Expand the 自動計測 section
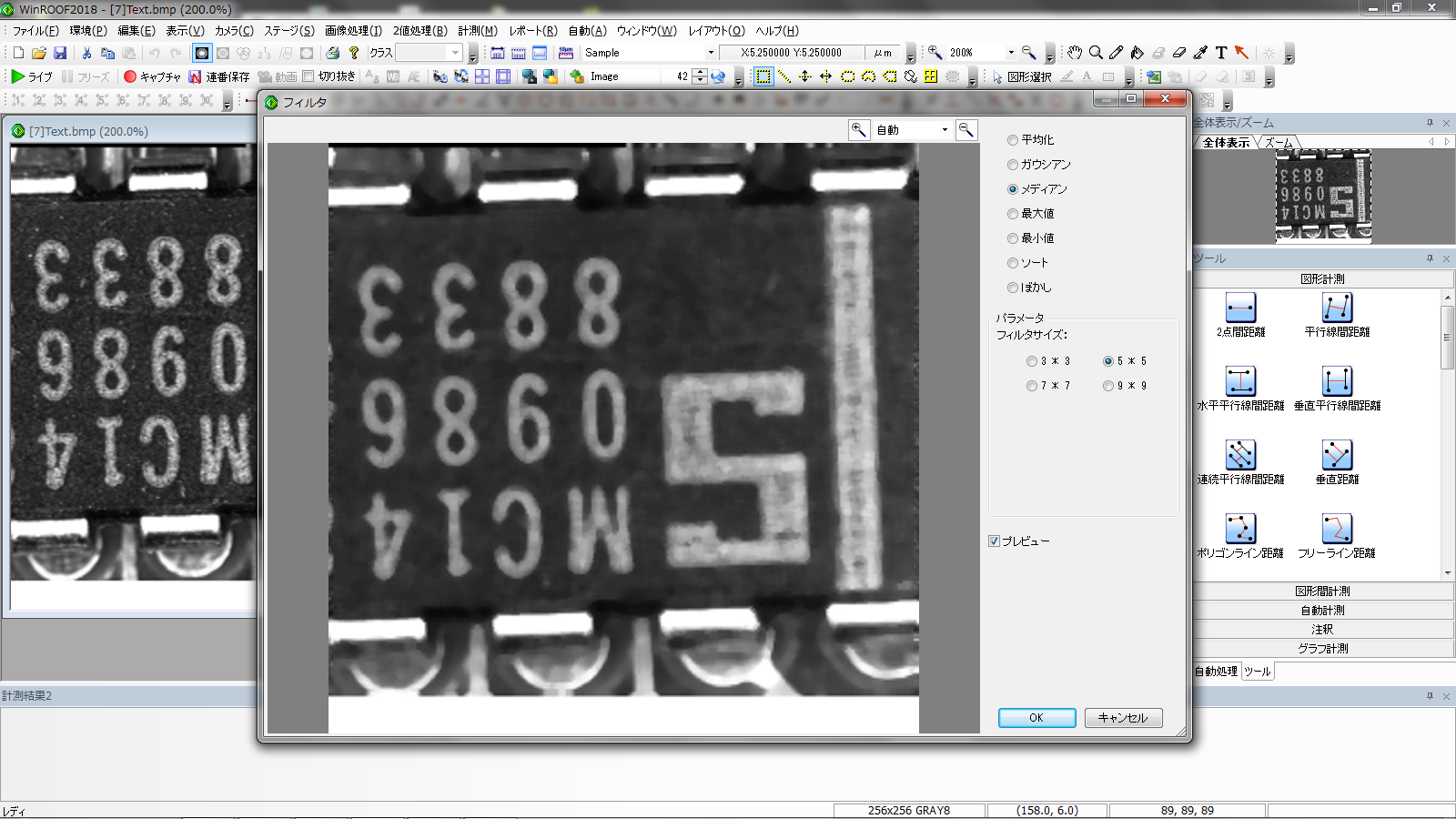The image size is (1456, 819). click(x=1322, y=611)
